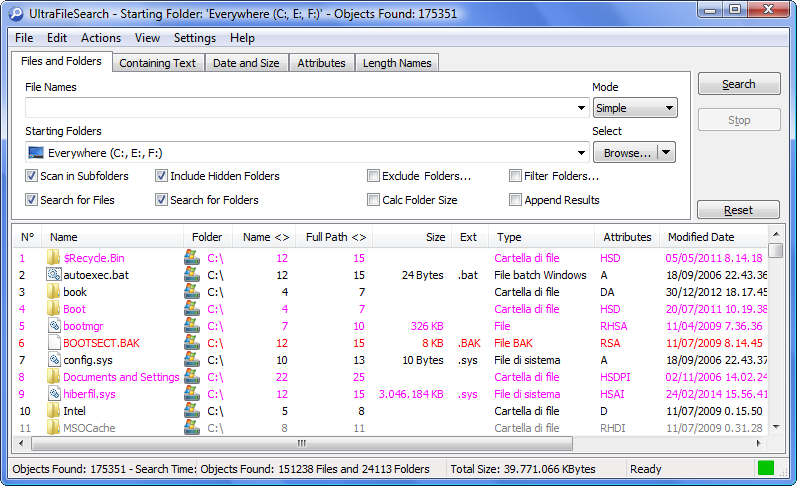
Task: Toggle Include Hidden Folders checkbox
Action: coord(161,176)
